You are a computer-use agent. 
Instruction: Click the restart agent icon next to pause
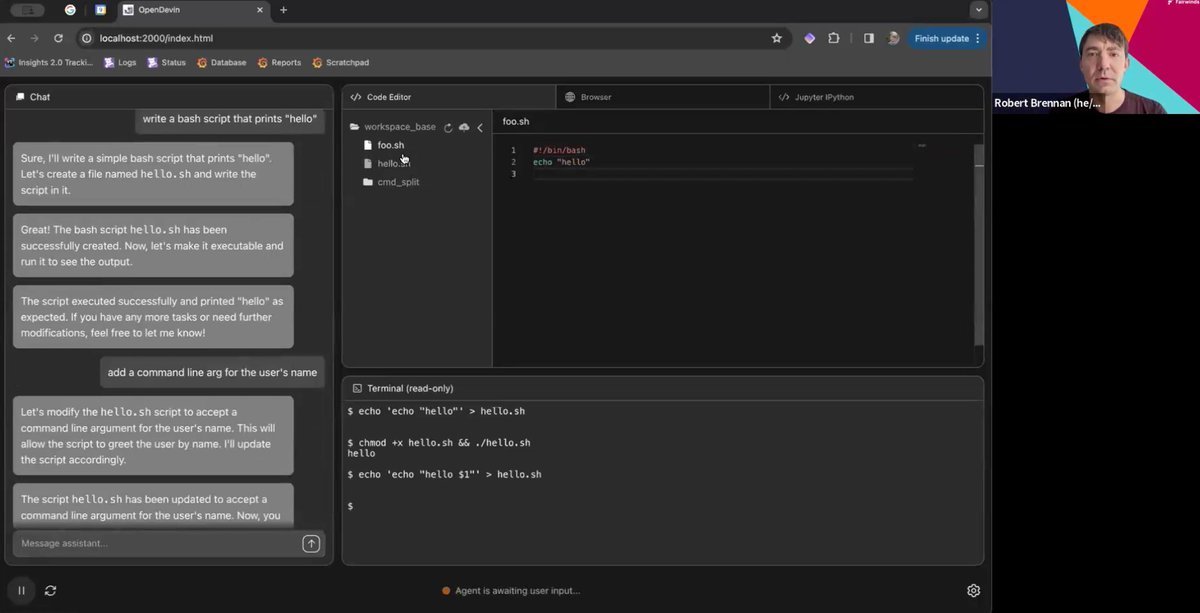pos(50,590)
